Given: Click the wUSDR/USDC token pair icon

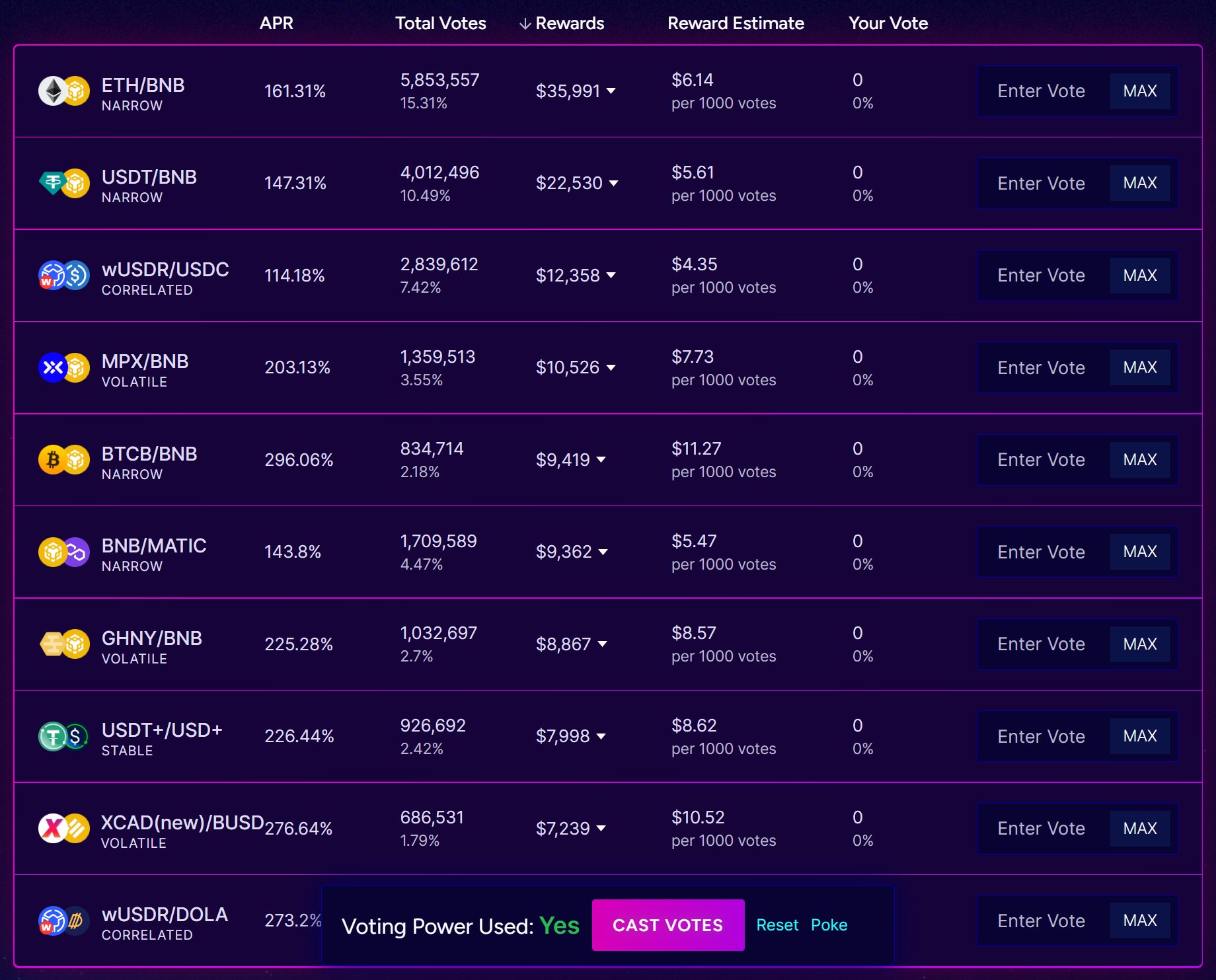Looking at the screenshot, I should pos(64,276).
